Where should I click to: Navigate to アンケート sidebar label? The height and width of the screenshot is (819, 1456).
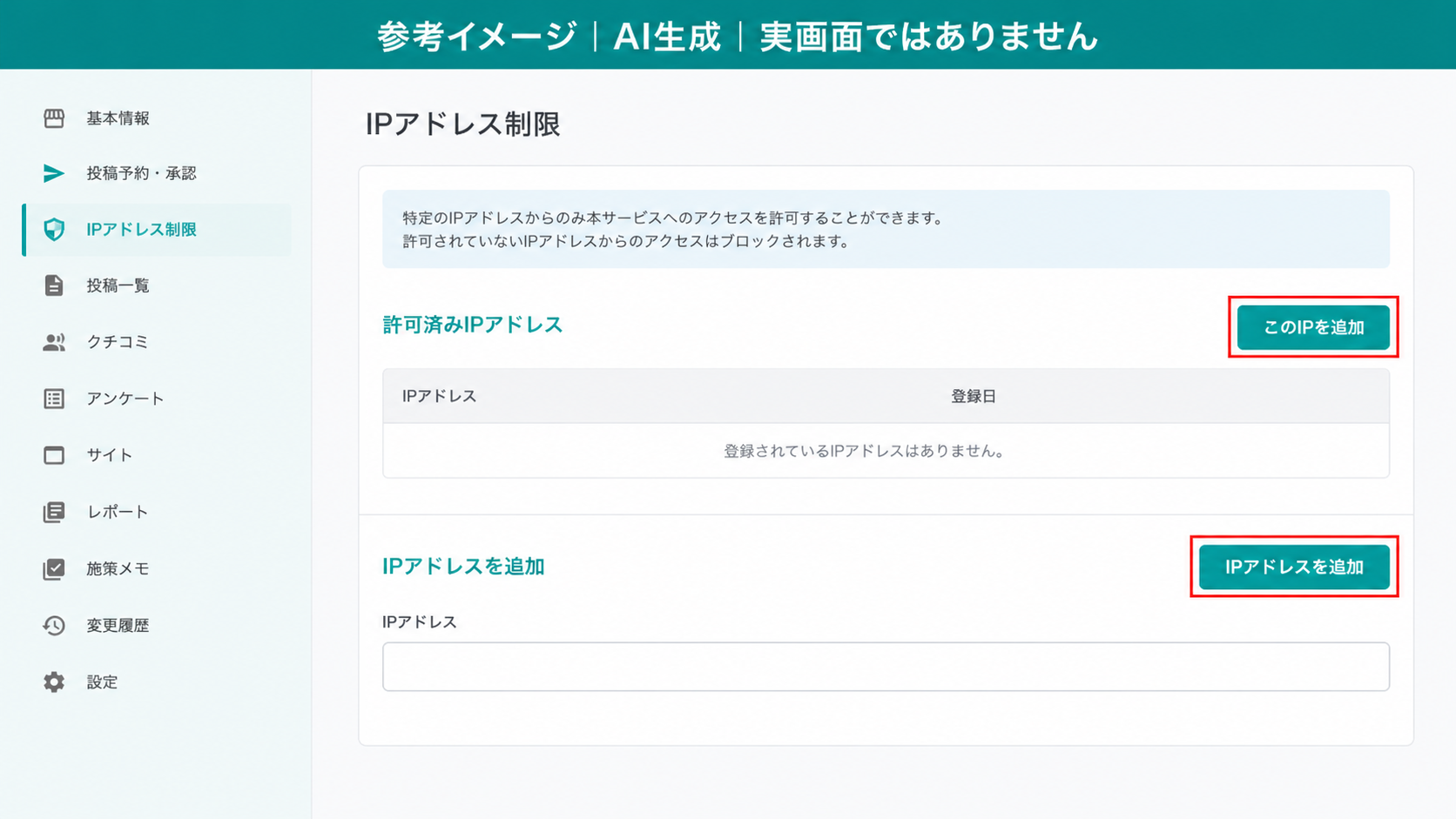click(125, 399)
